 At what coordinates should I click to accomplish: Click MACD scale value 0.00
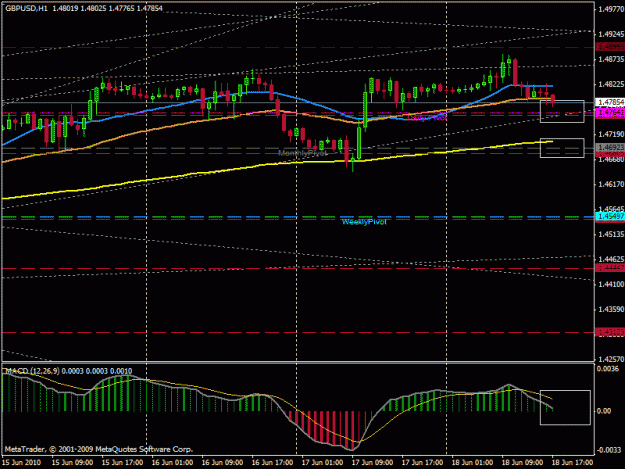[604, 411]
